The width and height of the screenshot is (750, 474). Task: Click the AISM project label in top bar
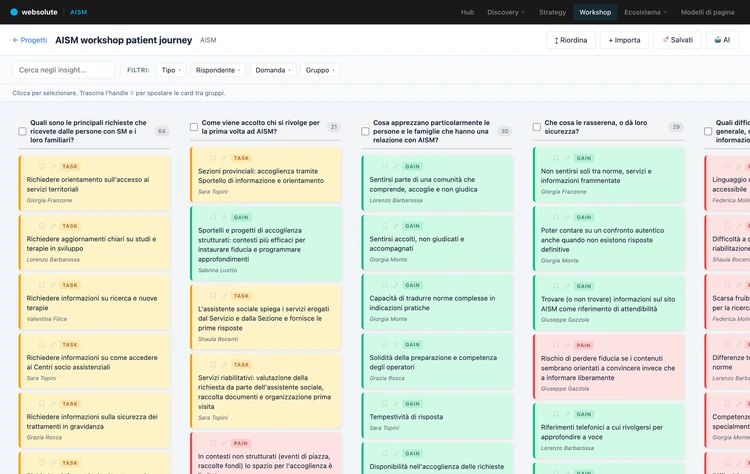pos(78,12)
